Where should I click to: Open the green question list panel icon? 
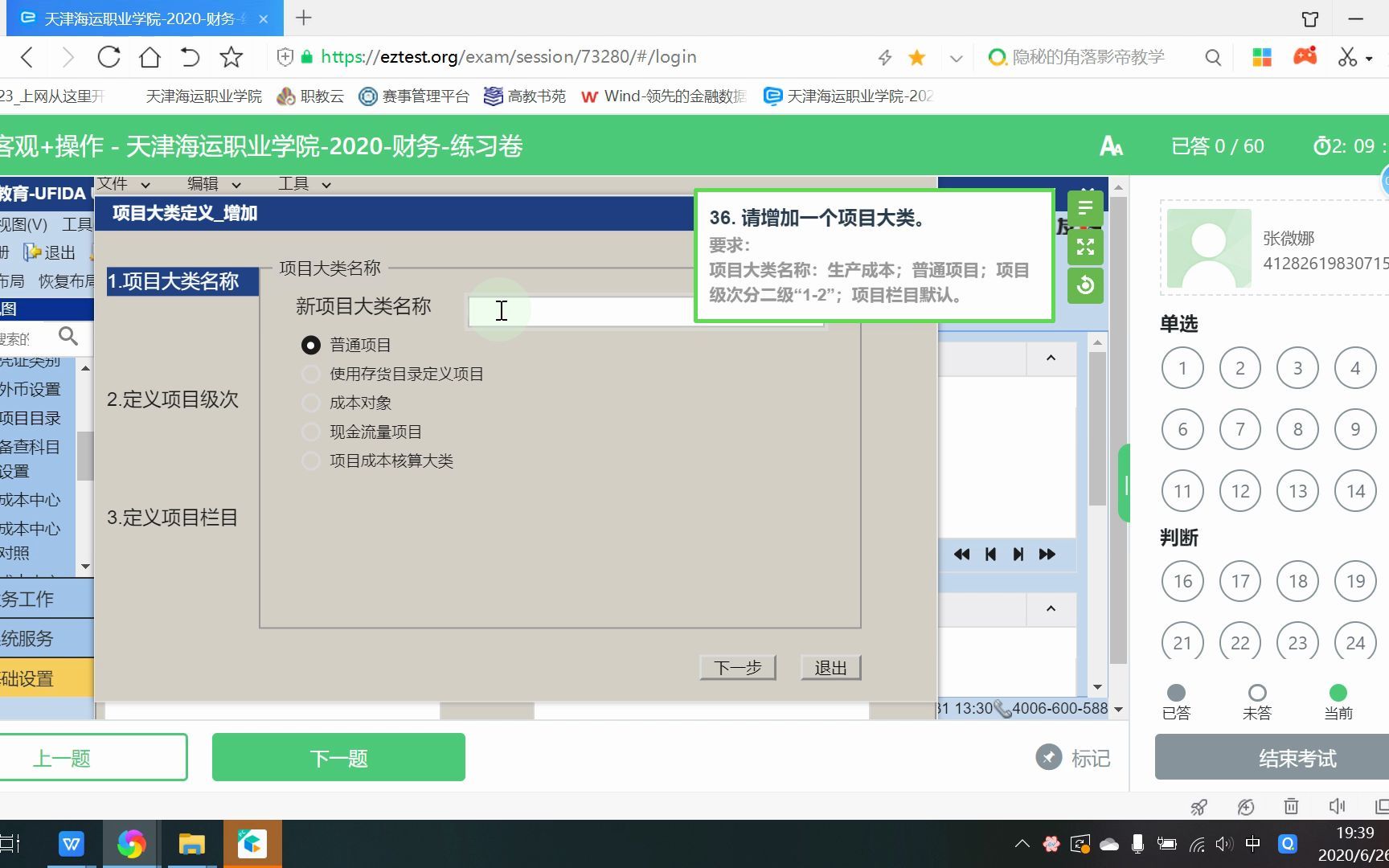1085,208
